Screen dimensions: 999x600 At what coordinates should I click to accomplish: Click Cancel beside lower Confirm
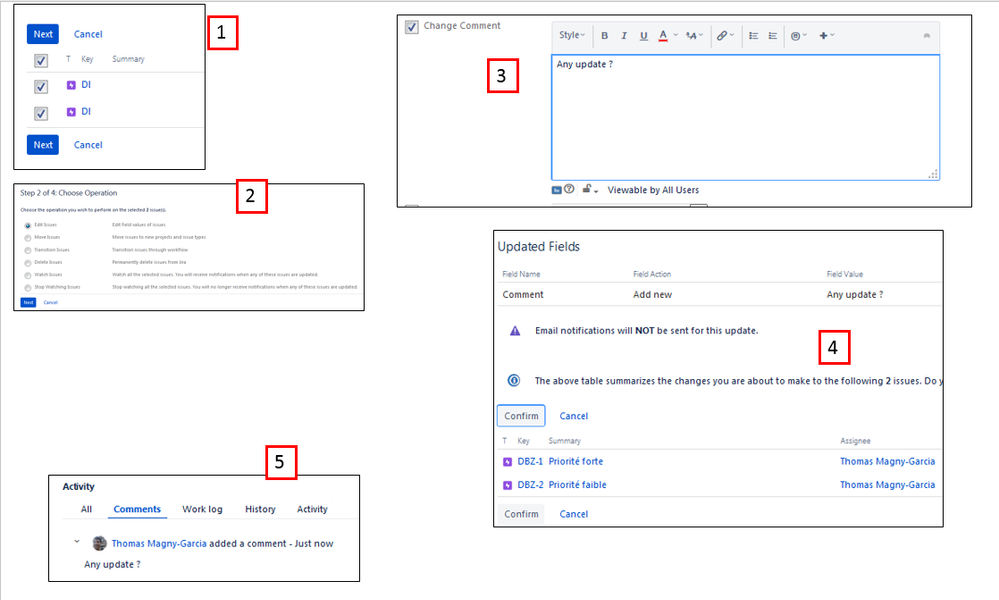point(573,514)
